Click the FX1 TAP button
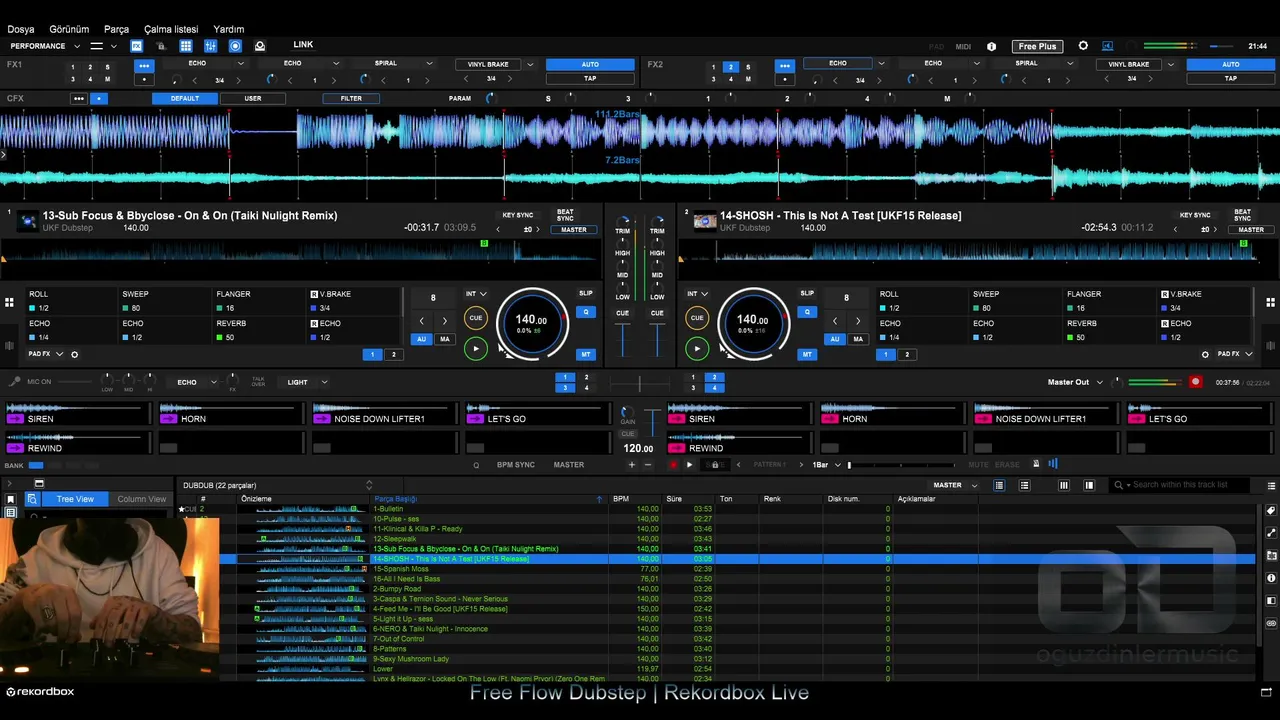The image size is (1280, 720). coord(590,78)
